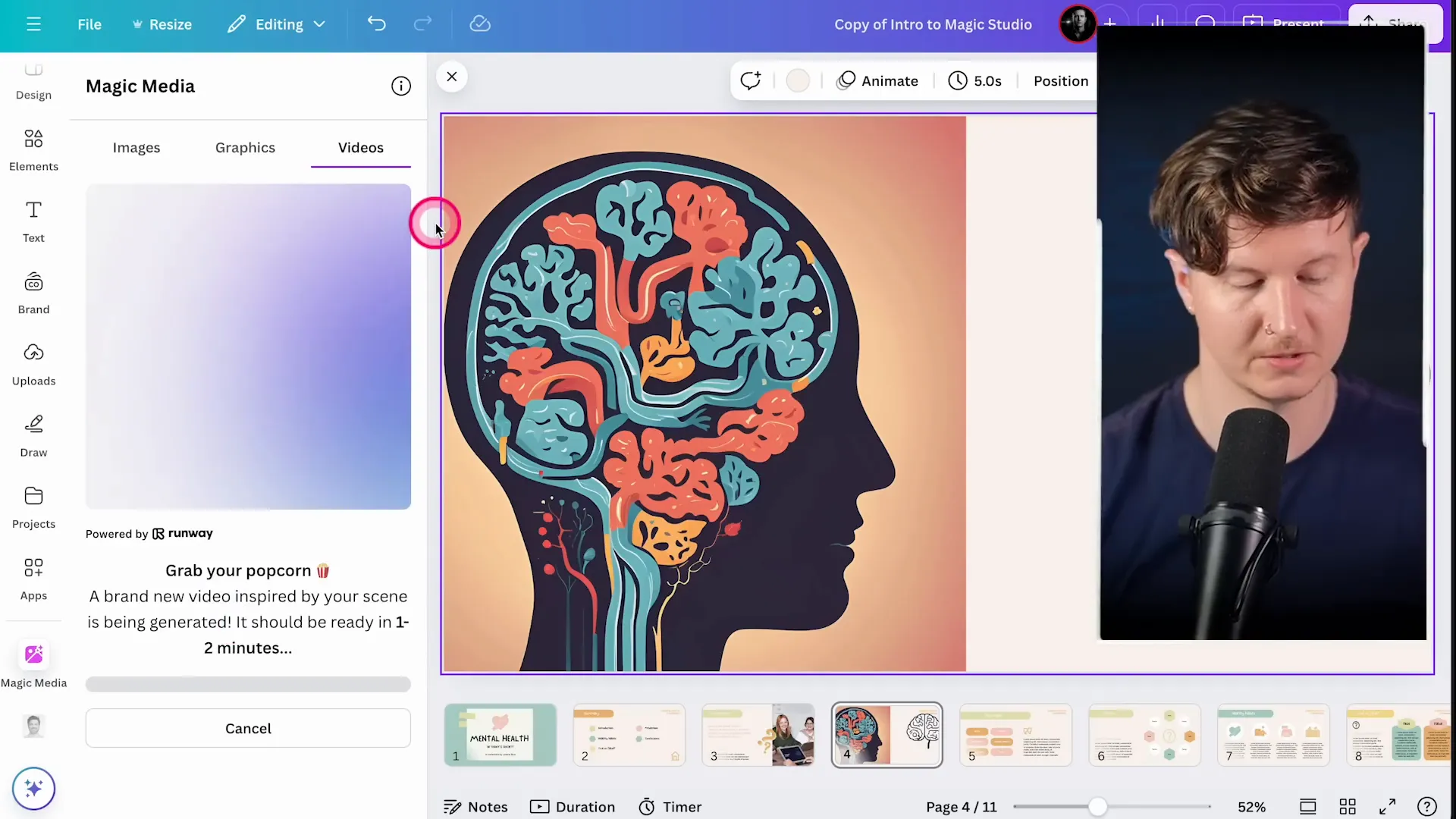
Task: Close the Magic Media side panel
Action: 452,77
